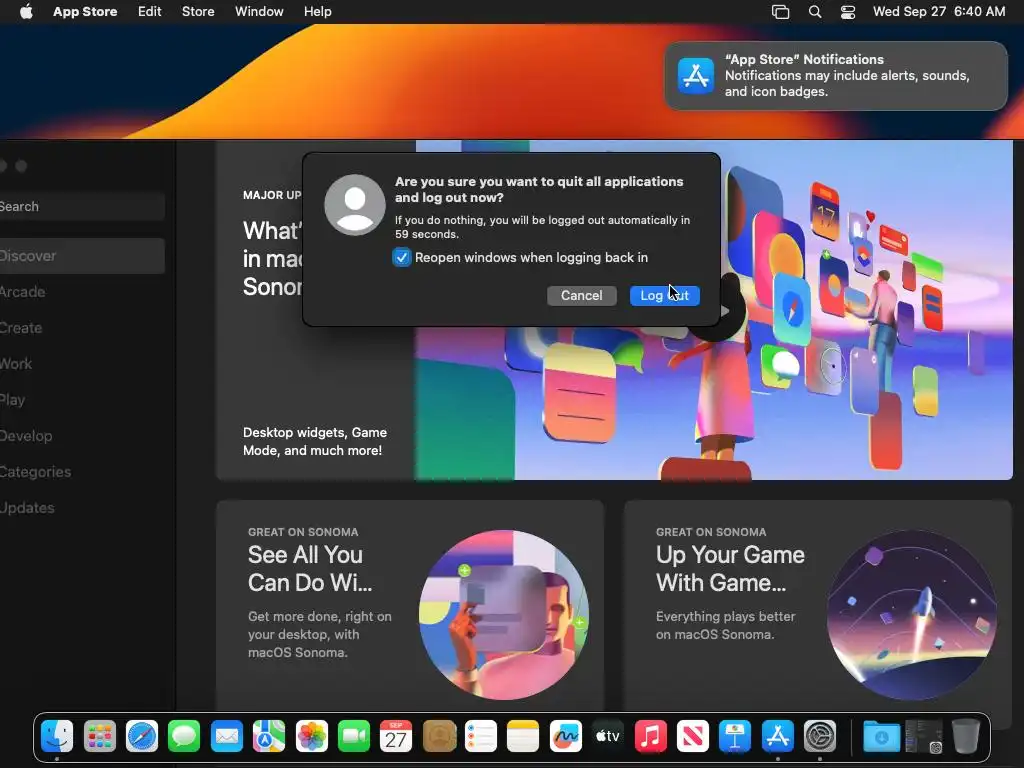Select Work in App Store sidebar
This screenshot has width=1024, height=768.
click(x=80, y=364)
